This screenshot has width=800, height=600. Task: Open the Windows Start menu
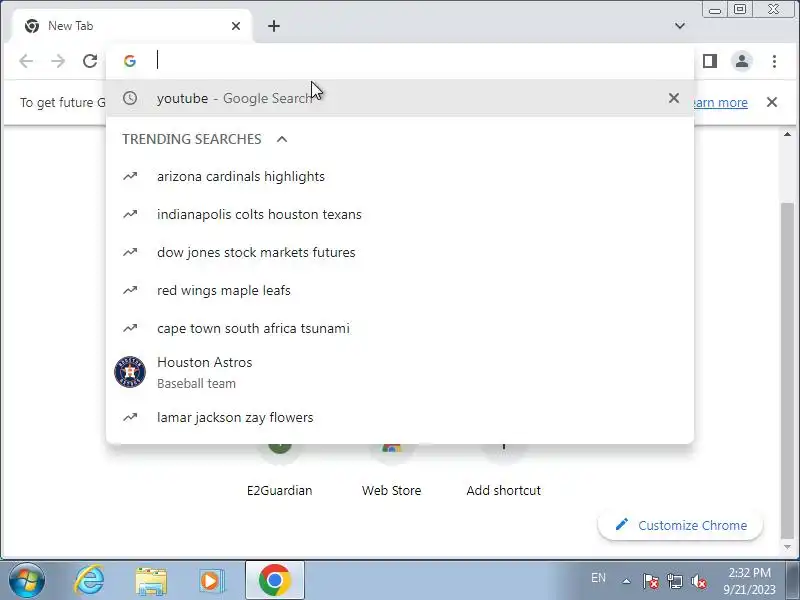pos(26,581)
